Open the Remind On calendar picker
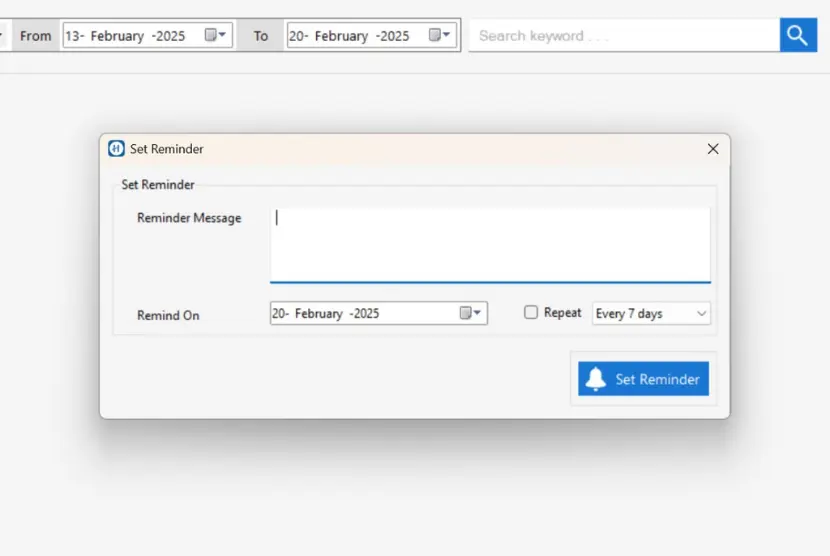Image resolution: width=830 pixels, height=556 pixels. (x=471, y=313)
